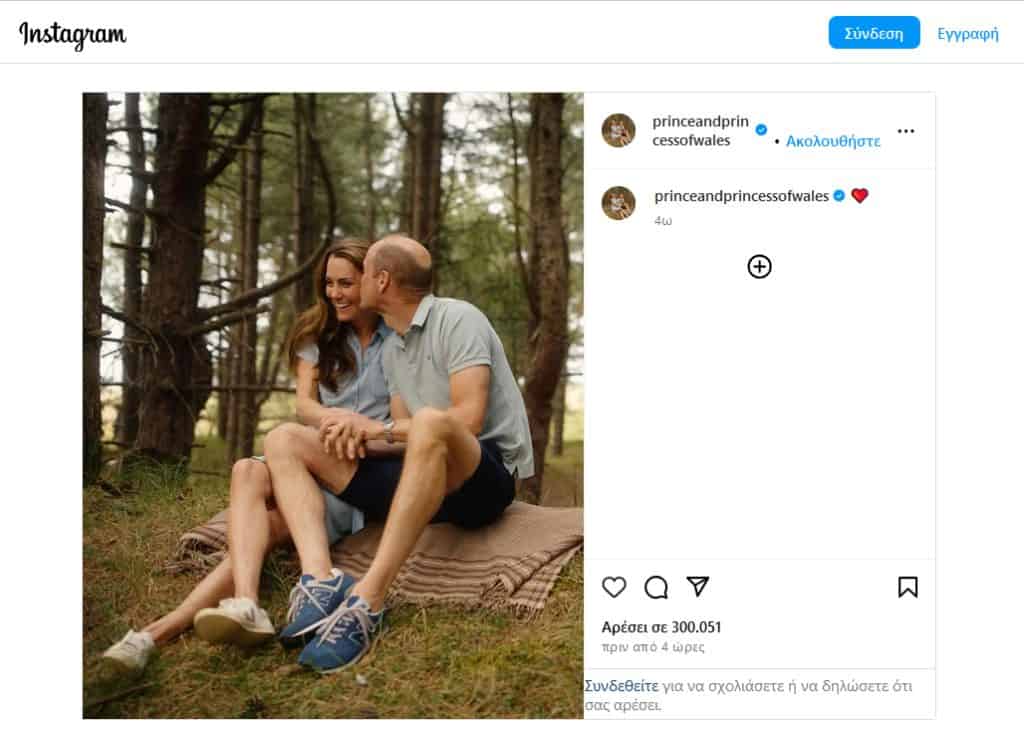Open profile avatar in post header
The image size is (1024, 736).
(x=618, y=131)
